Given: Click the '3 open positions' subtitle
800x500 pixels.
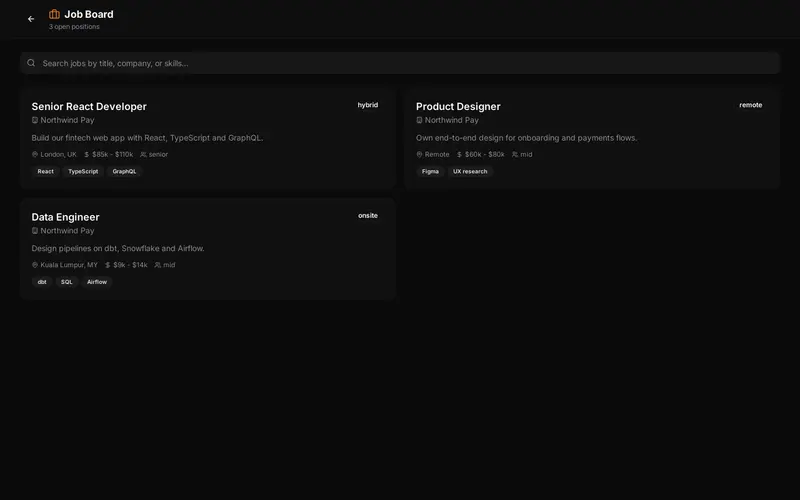Looking at the screenshot, I should [74, 27].
